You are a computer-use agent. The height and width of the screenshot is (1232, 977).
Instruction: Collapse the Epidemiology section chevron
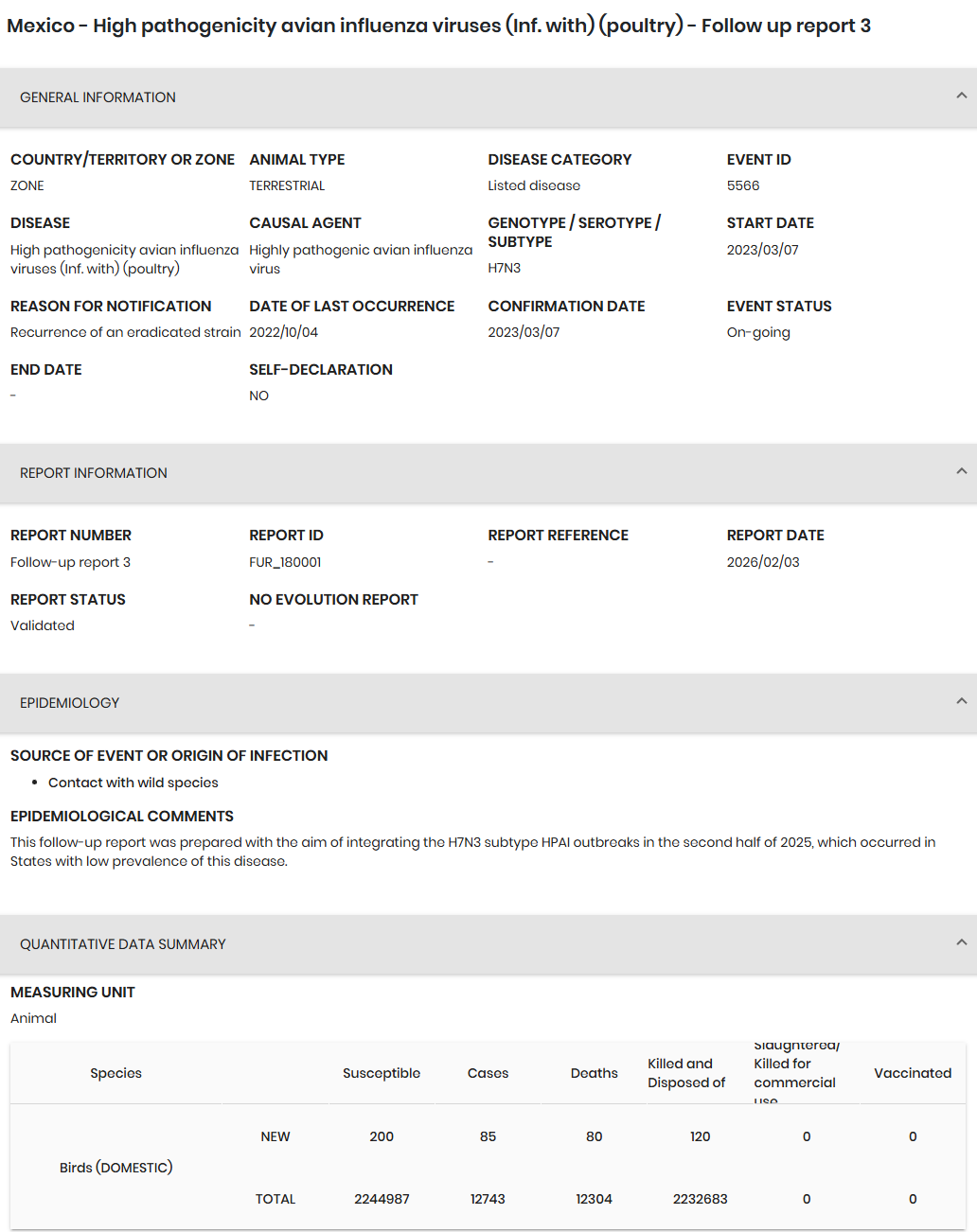(x=961, y=701)
